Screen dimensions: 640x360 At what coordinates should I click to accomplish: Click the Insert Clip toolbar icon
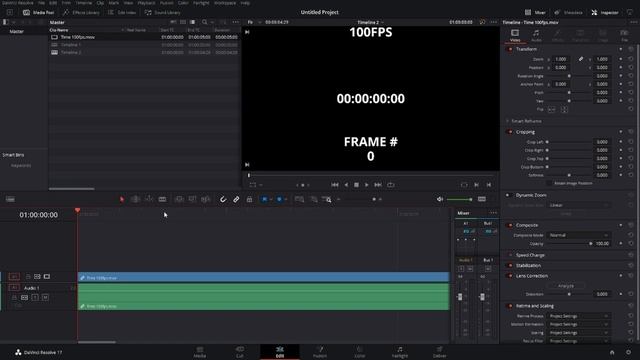(x=179, y=199)
